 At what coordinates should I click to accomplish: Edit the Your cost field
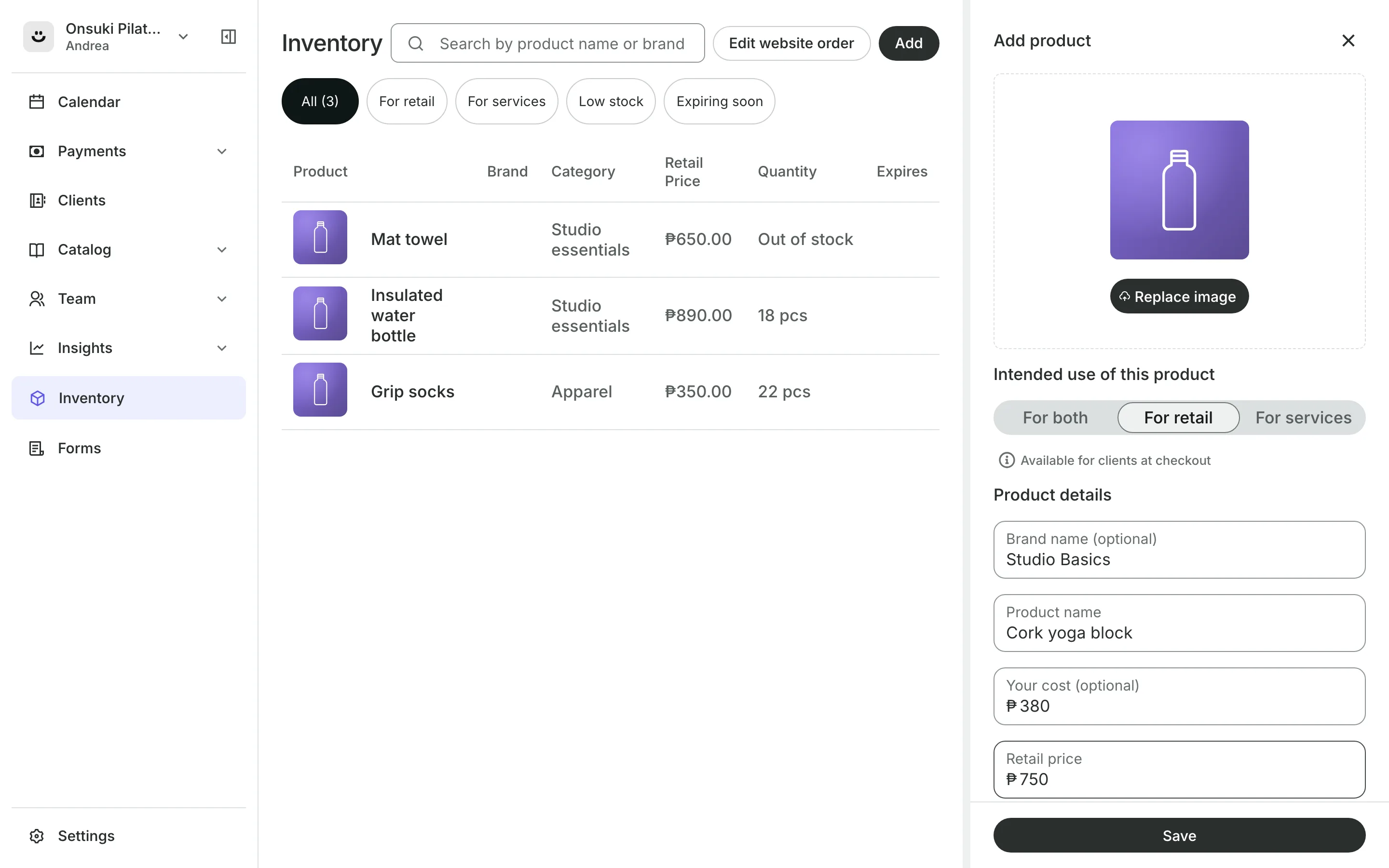click(1179, 696)
